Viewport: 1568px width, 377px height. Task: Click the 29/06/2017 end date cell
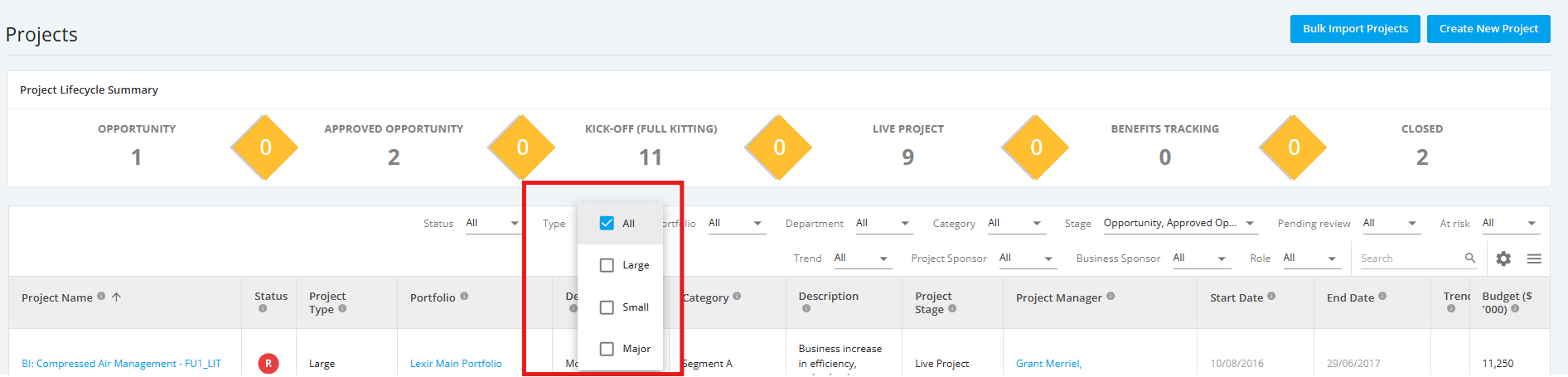click(1353, 363)
